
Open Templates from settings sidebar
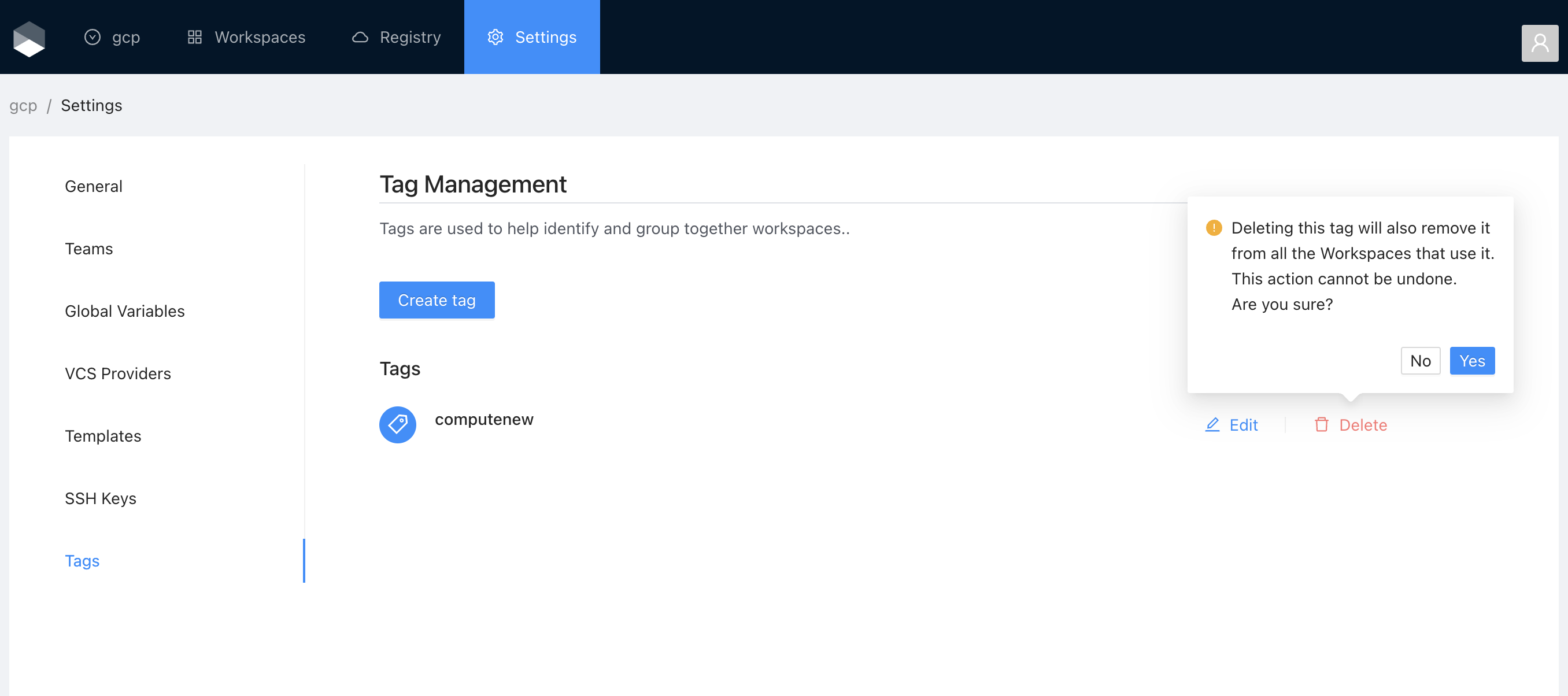(x=103, y=436)
